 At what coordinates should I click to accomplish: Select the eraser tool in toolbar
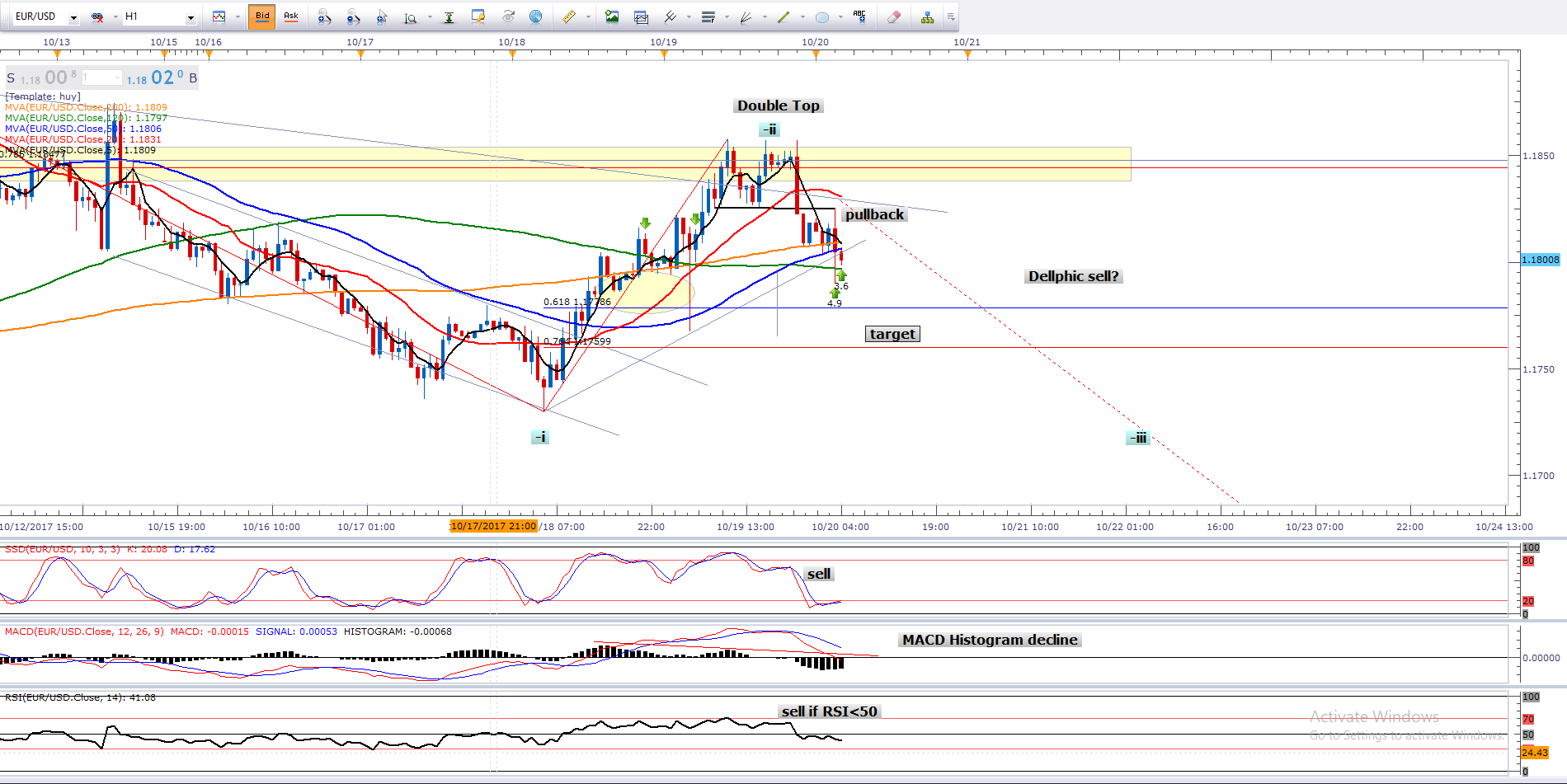point(893,16)
